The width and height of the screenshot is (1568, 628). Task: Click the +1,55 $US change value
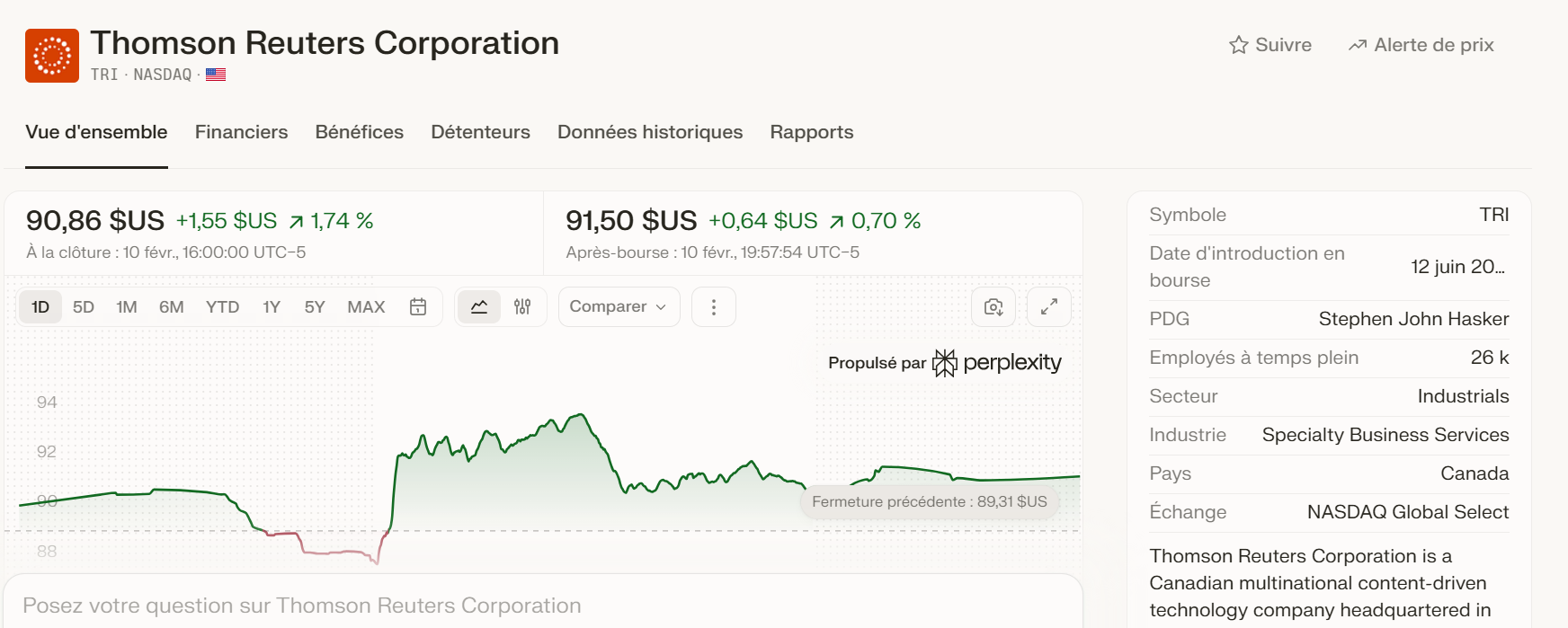coord(227,221)
